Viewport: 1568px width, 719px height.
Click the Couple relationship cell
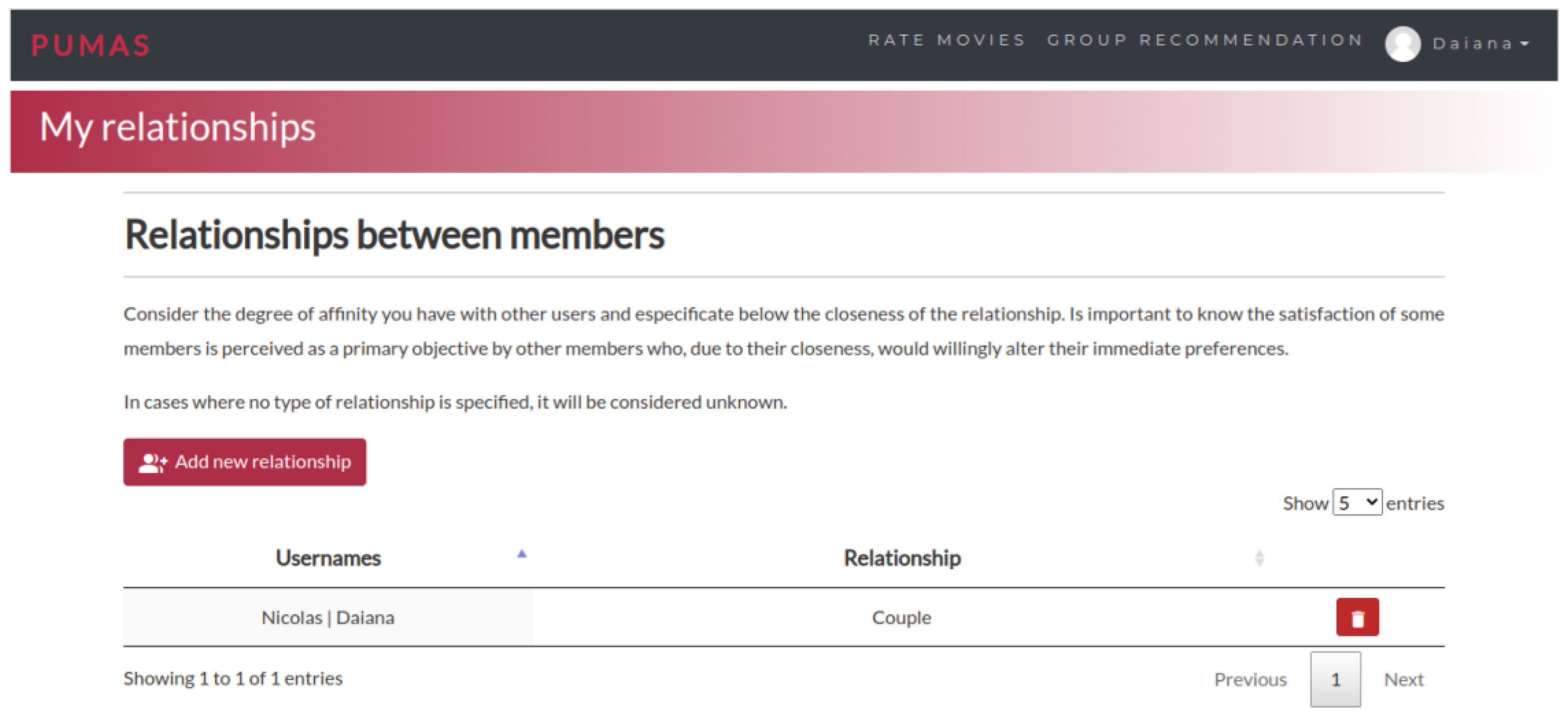(x=902, y=618)
